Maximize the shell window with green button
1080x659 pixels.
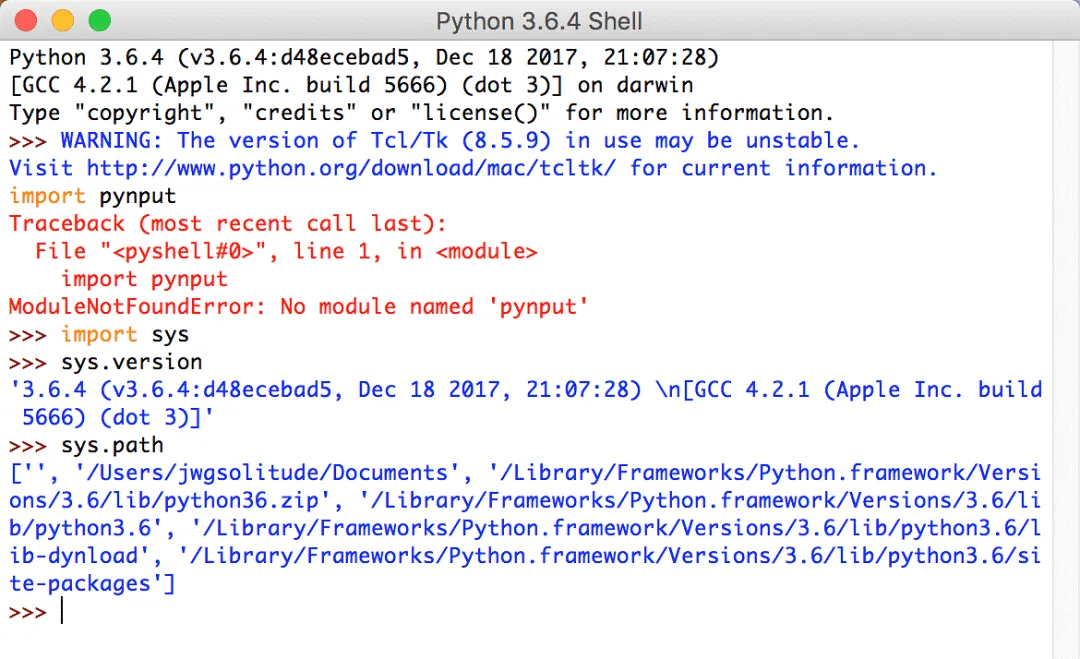(x=100, y=20)
